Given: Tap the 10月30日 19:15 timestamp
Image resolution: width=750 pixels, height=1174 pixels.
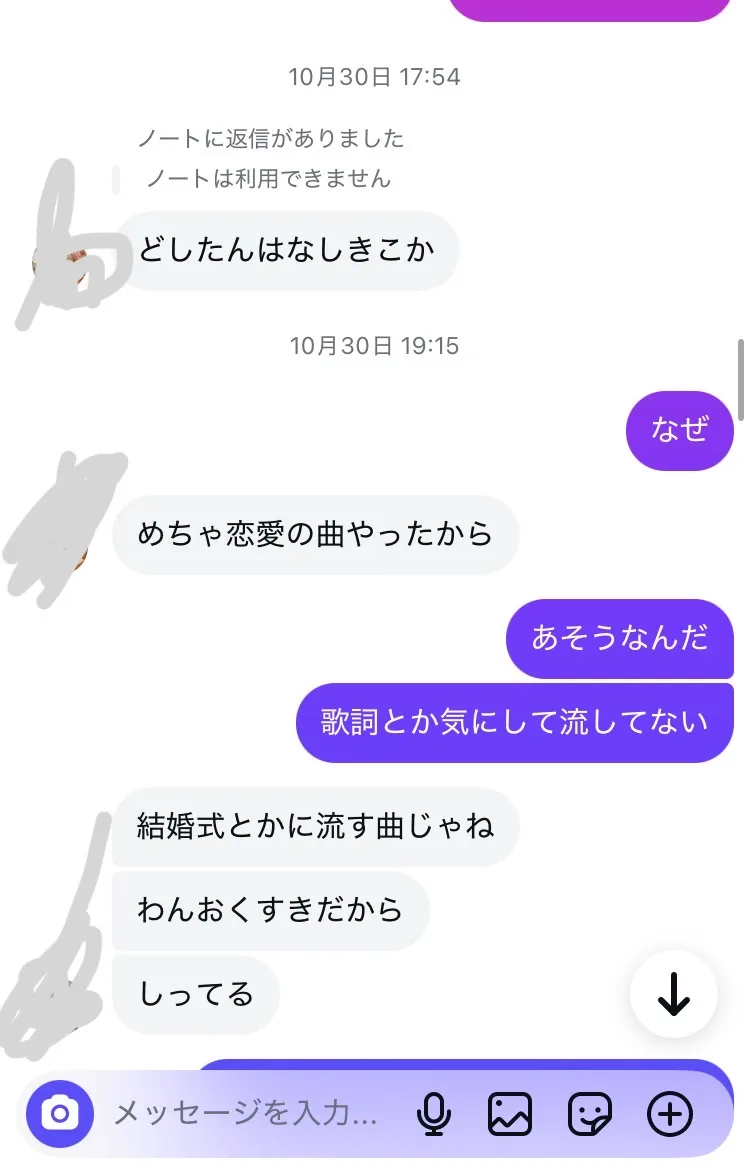Looking at the screenshot, I should tap(374, 346).
